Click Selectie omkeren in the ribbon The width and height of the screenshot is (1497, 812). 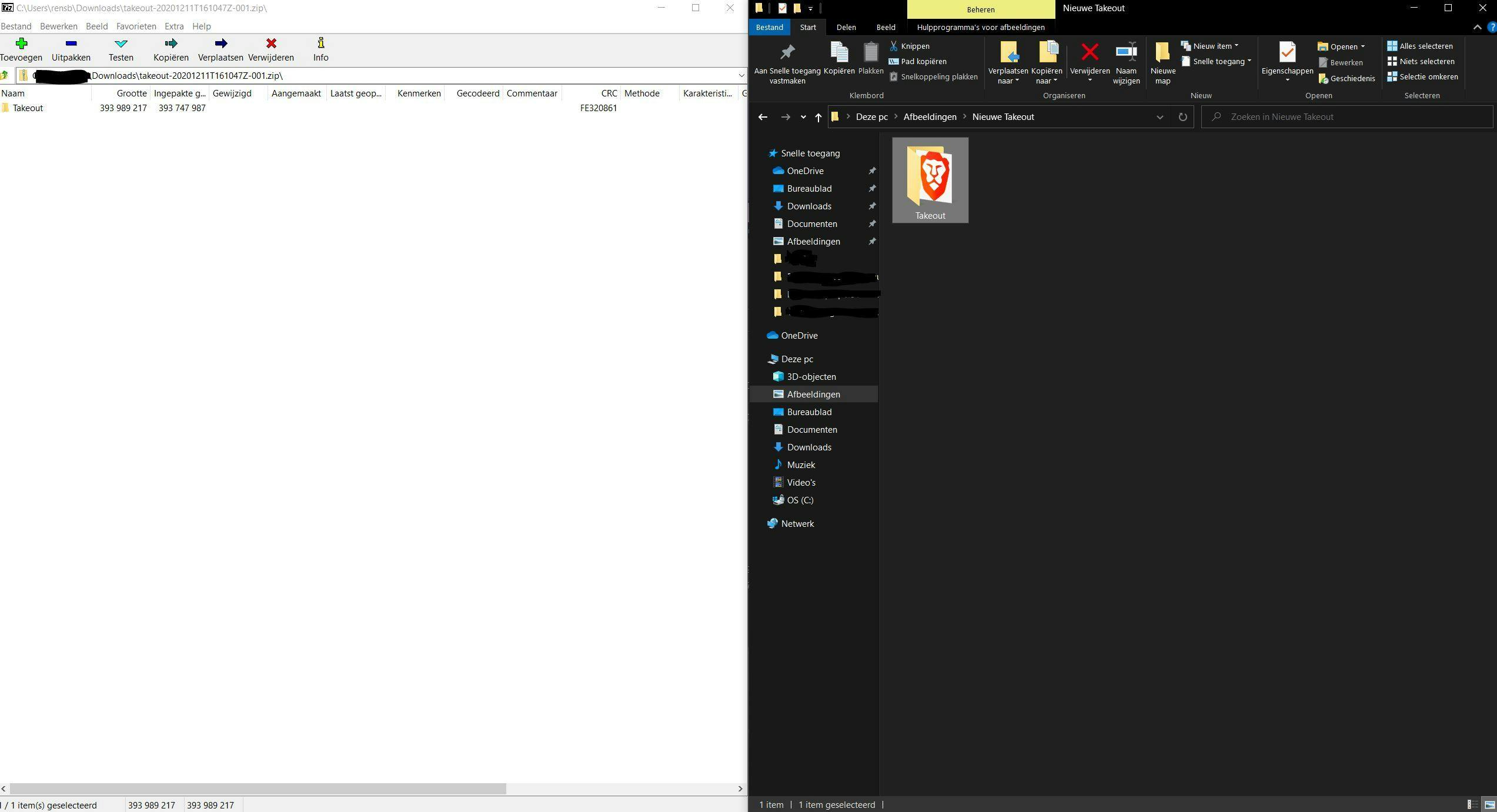(1422, 77)
